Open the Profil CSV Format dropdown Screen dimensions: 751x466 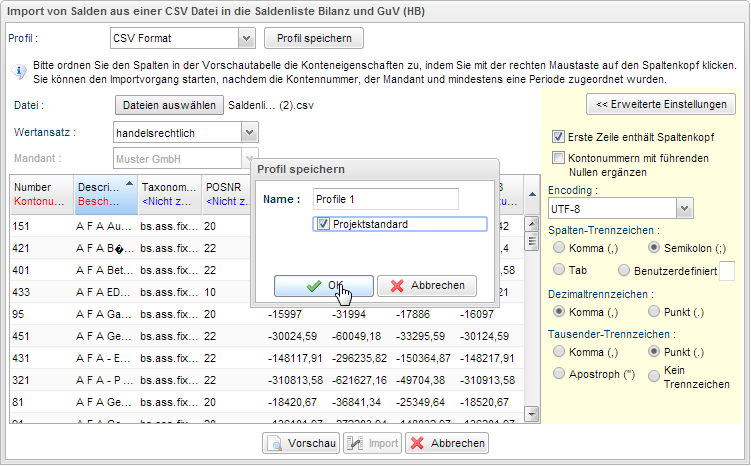[246, 38]
